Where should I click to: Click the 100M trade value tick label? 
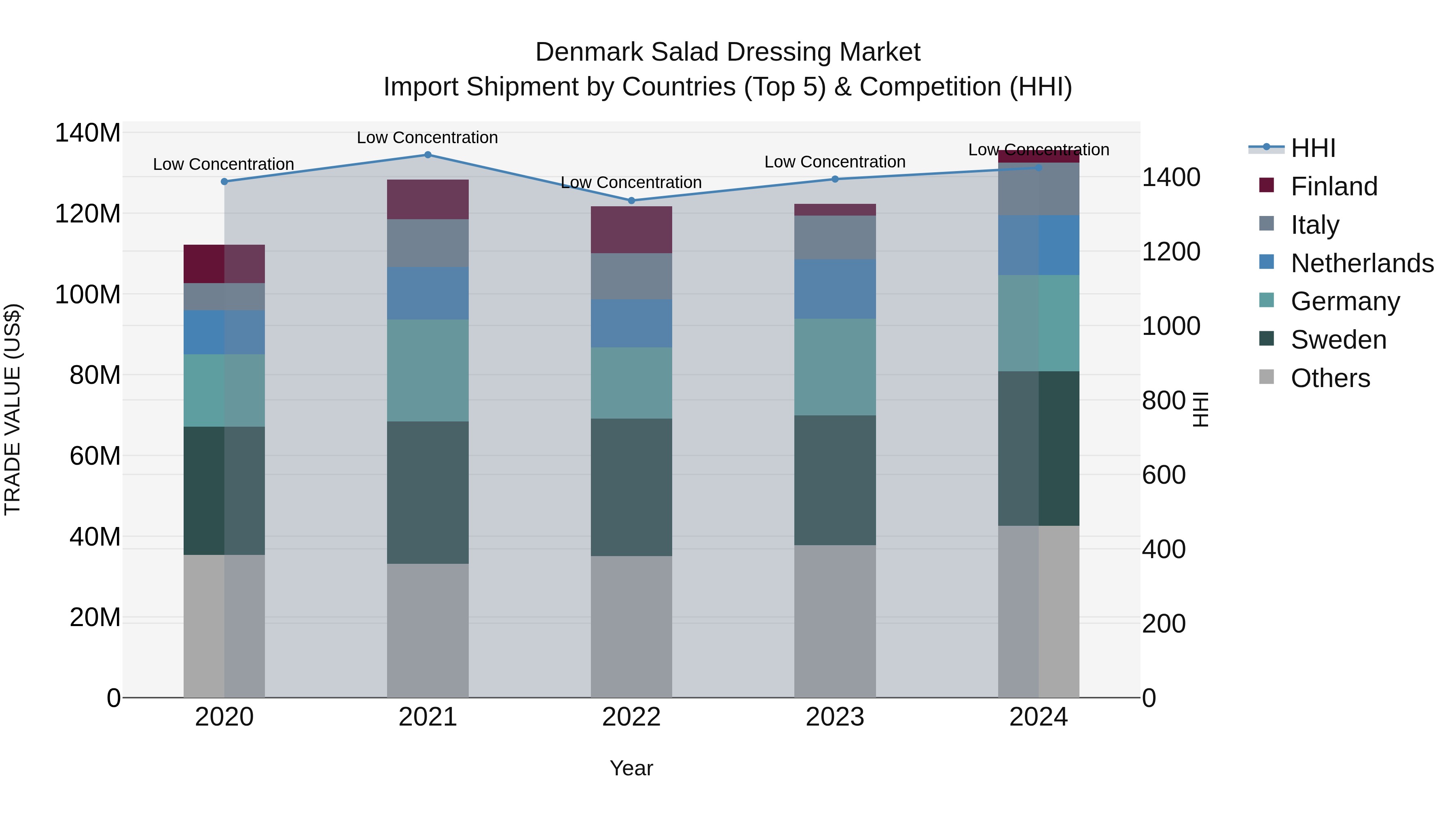click(x=88, y=294)
